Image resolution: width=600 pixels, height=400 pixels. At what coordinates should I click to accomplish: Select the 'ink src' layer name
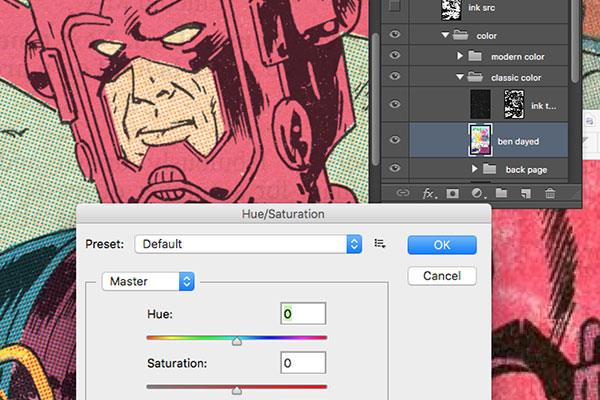tap(481, 8)
